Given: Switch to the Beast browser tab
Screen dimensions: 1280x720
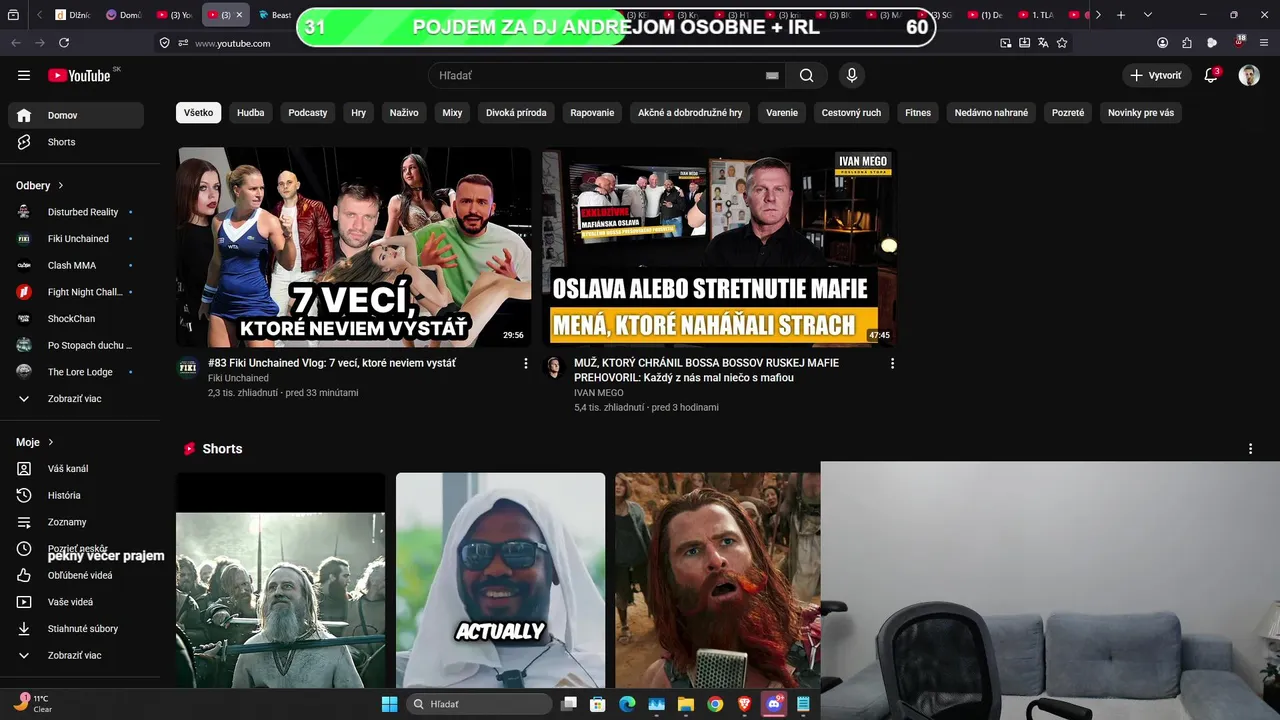Looking at the screenshot, I should 275,15.
